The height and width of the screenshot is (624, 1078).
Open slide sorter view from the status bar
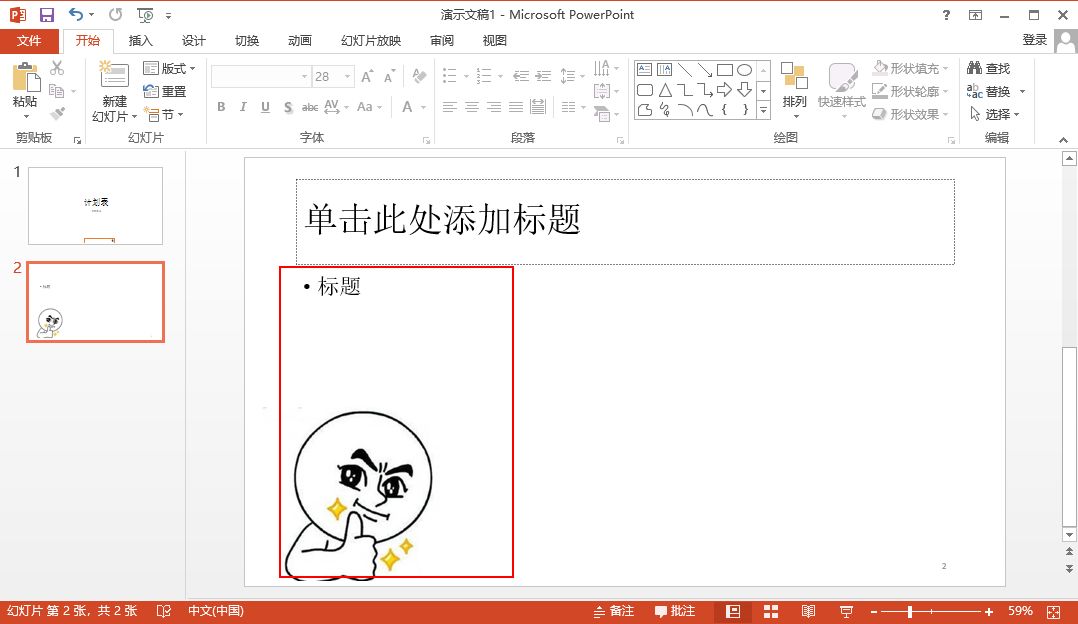coord(771,611)
